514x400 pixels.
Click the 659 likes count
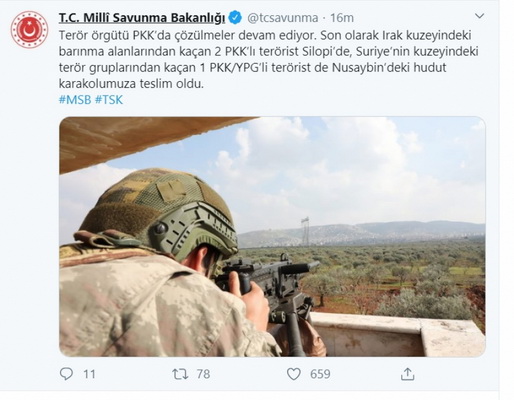320,374
